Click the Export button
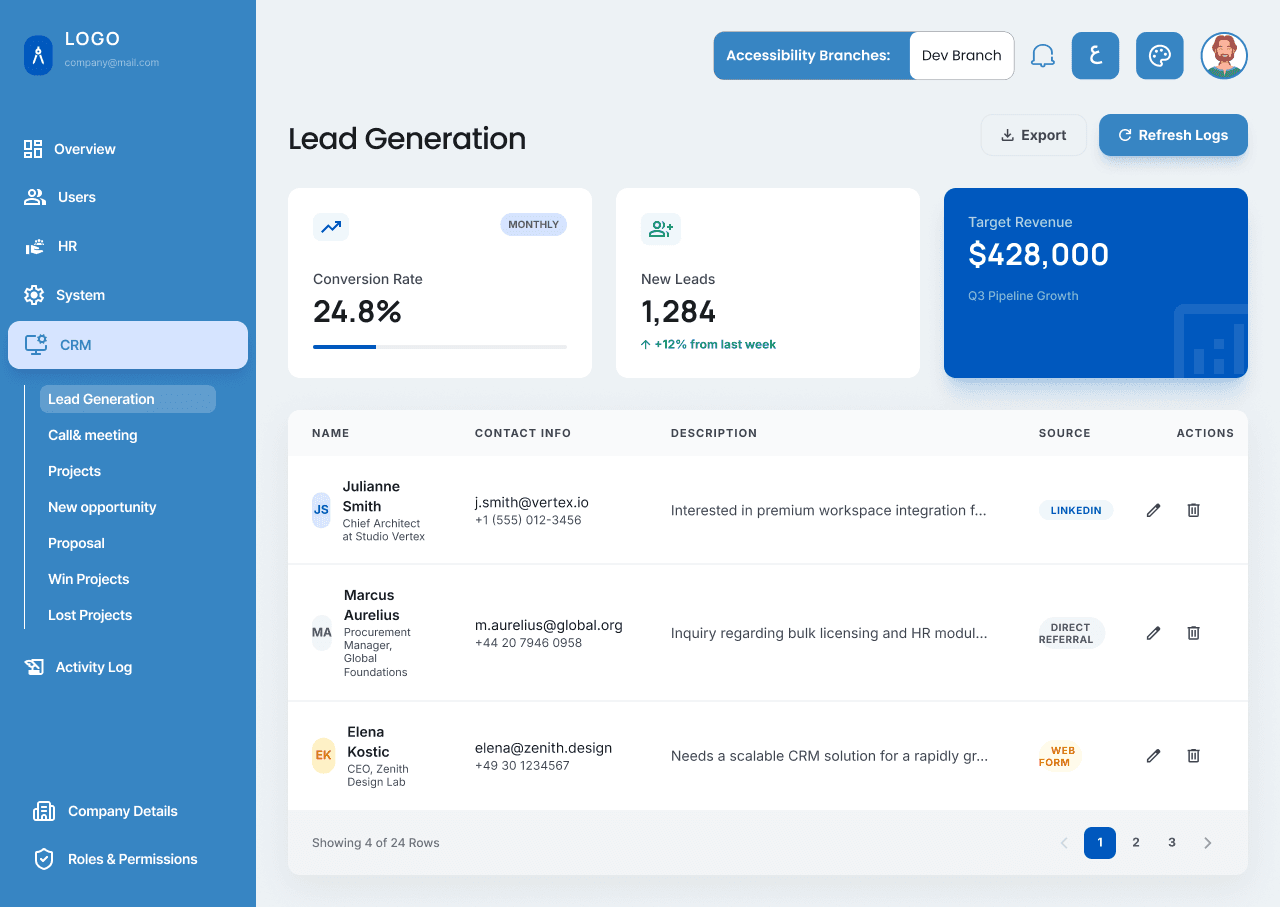Viewport: 1280px width, 907px height. click(x=1034, y=135)
